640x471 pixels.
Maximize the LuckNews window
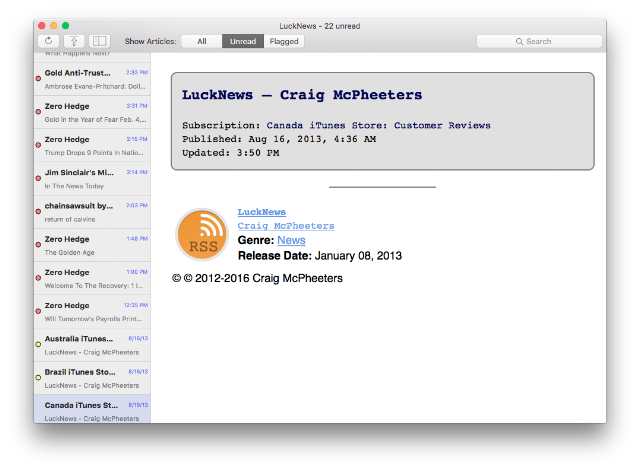point(65,26)
